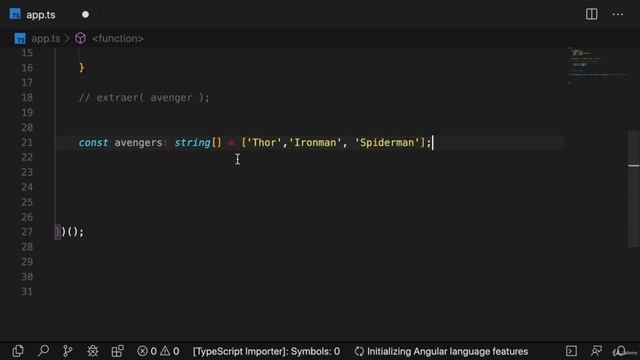Click the avengers variable name
Screen dimensions: 640x360
[x=138, y=142]
